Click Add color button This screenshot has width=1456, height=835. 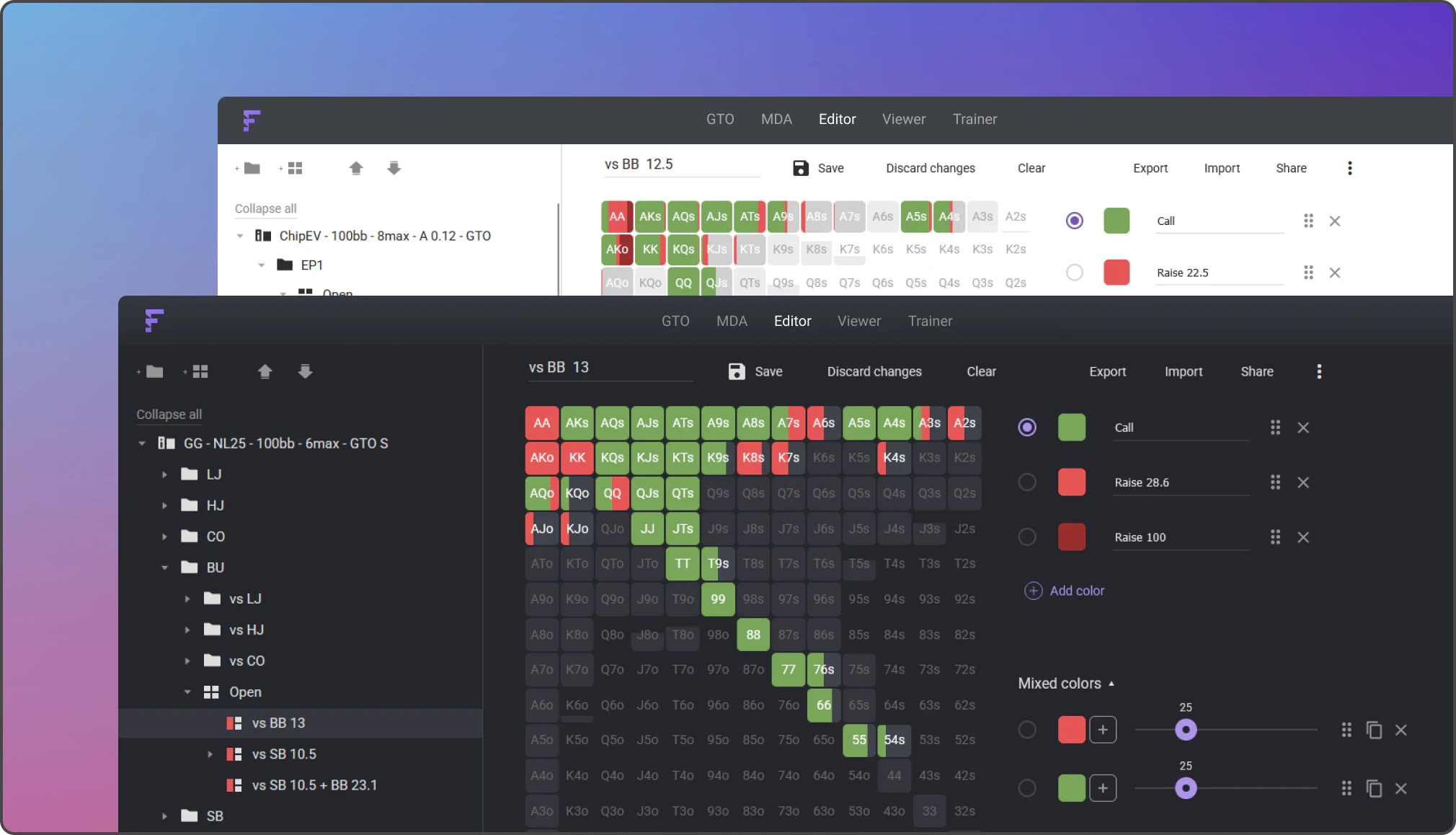(1064, 591)
